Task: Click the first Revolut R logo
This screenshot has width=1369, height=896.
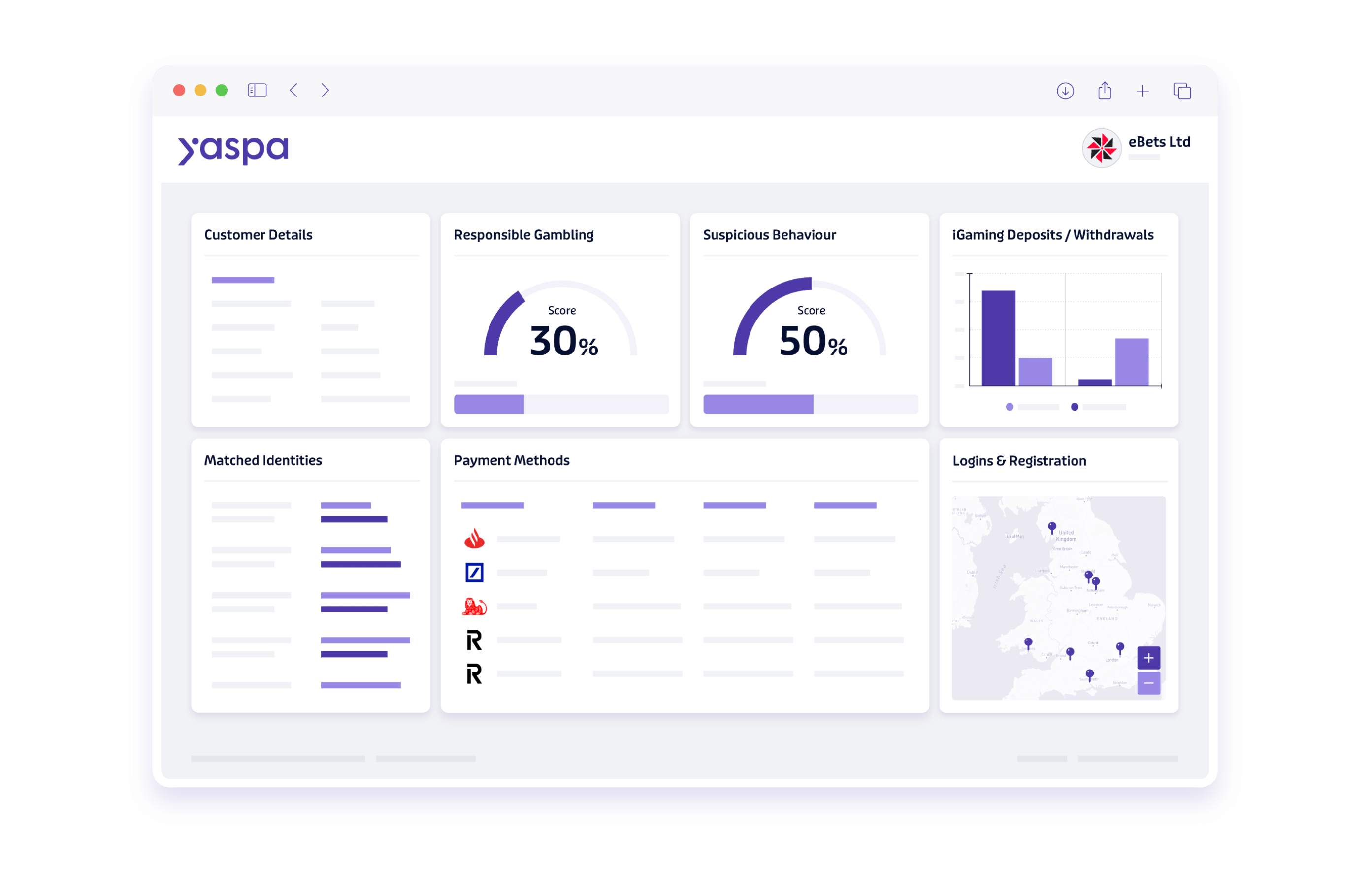Action: 474,640
